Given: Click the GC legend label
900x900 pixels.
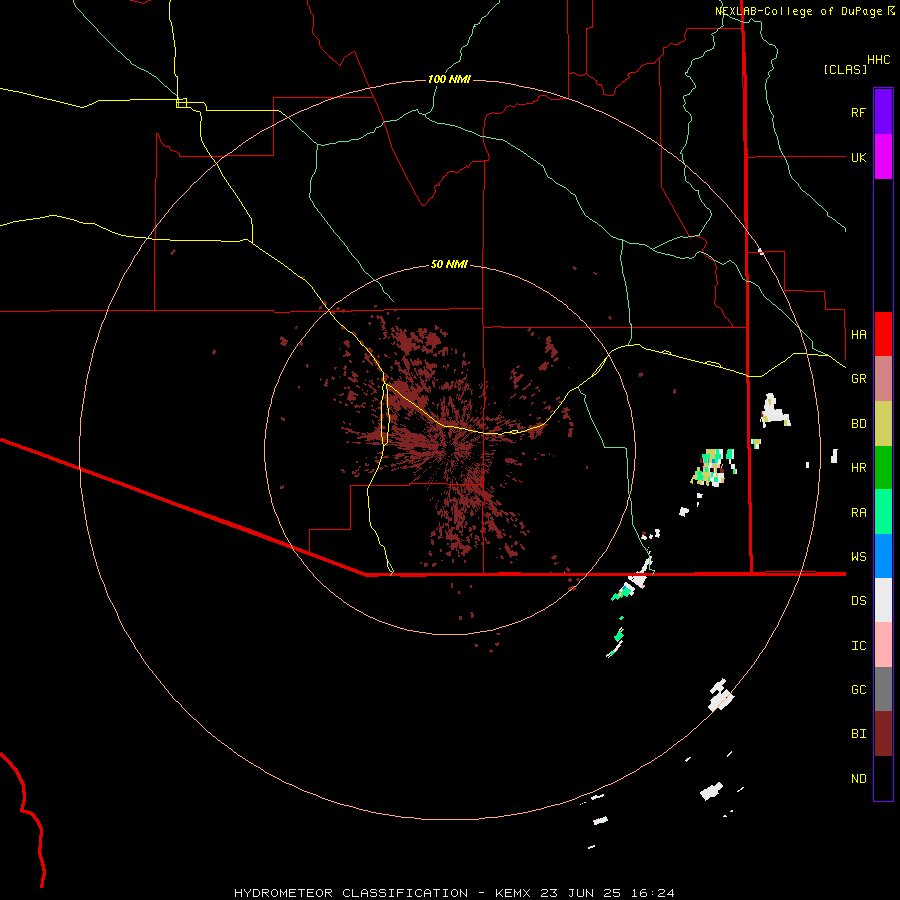Looking at the screenshot, I should click(858, 689).
